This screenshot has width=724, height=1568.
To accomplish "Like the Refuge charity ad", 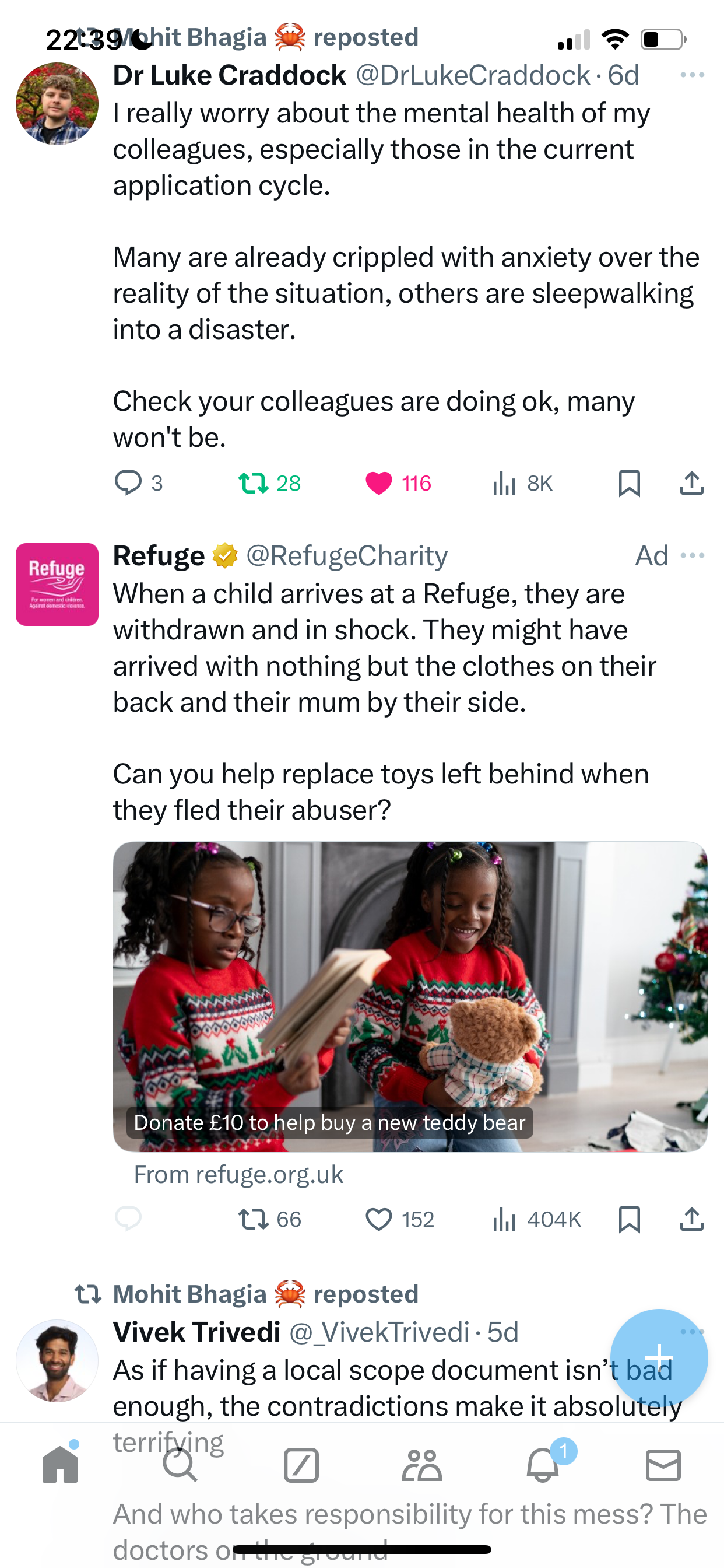I will point(399,1219).
